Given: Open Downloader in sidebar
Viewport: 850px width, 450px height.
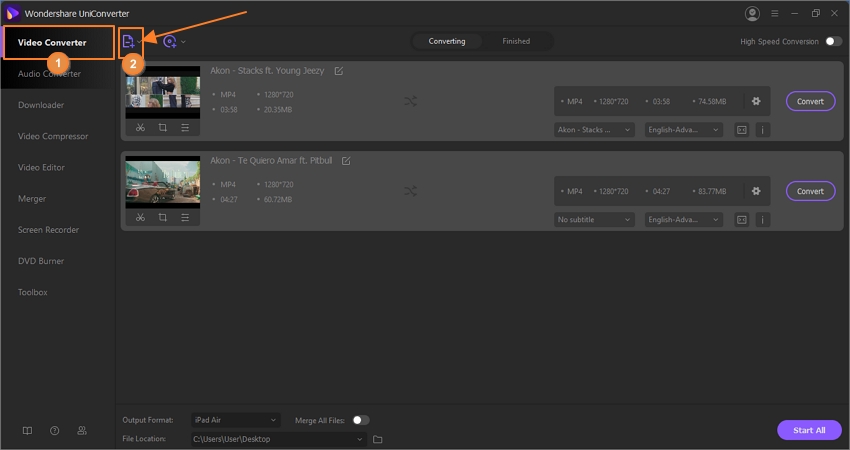Looking at the screenshot, I should pyautogui.click(x=41, y=105).
